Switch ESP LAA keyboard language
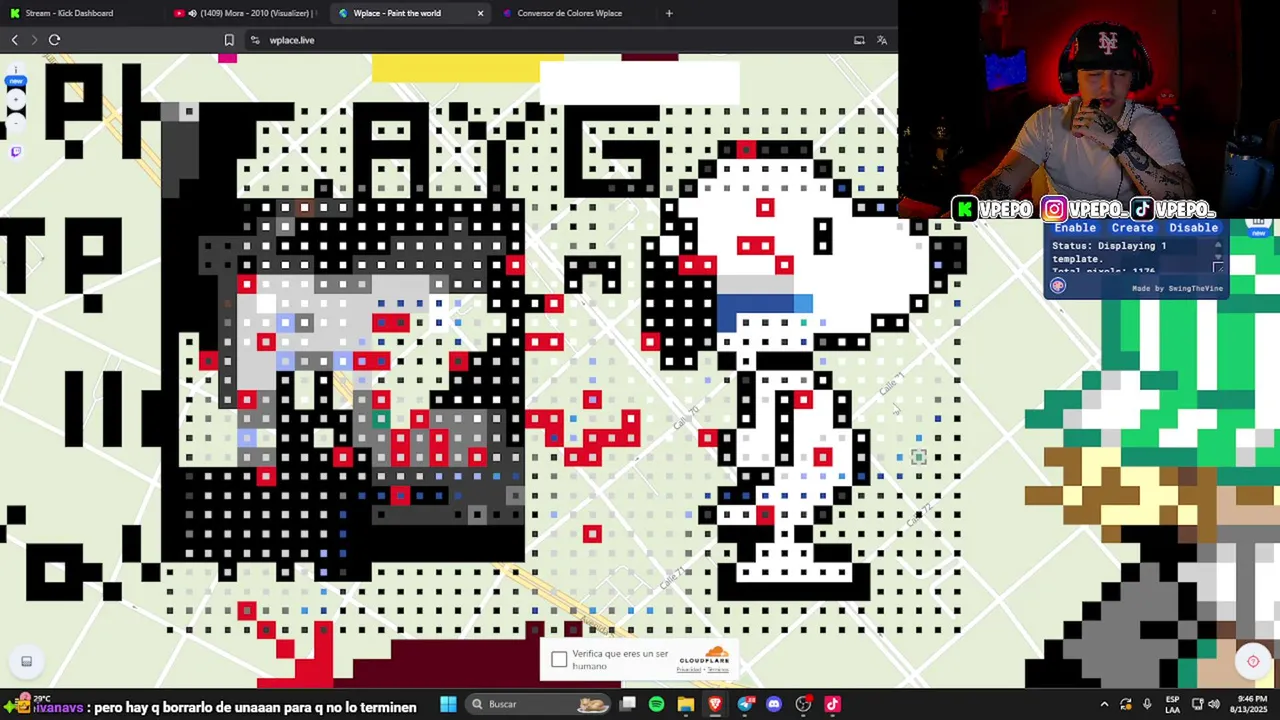This screenshot has width=1280, height=720. pos(1172,704)
